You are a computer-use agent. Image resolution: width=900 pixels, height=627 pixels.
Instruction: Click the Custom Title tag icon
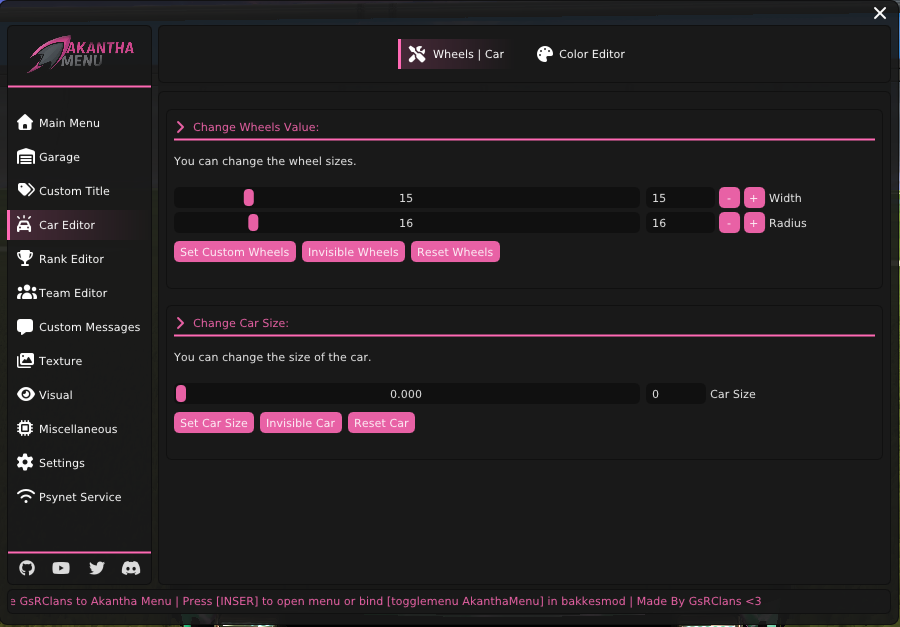[25, 191]
